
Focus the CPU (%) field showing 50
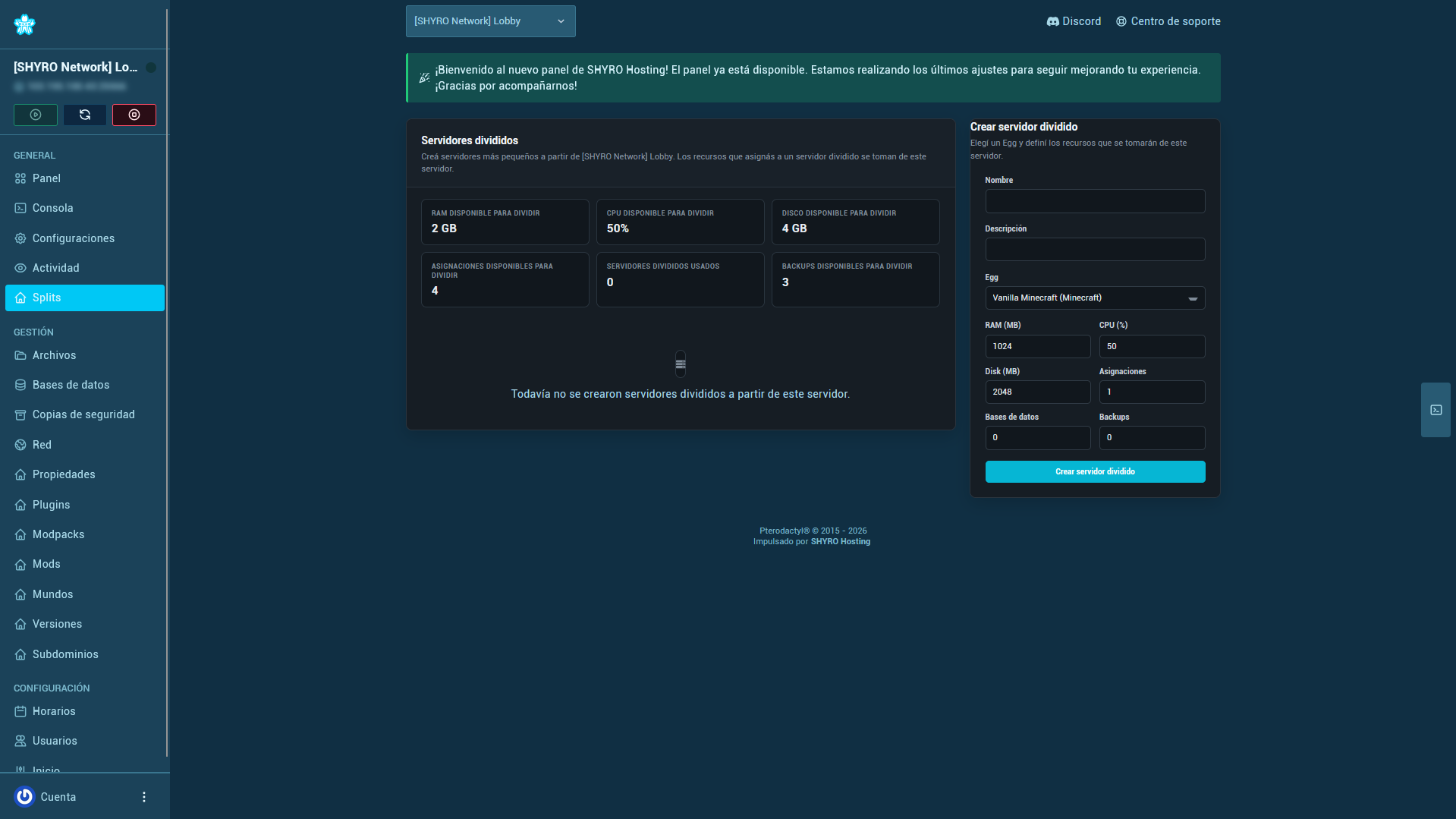[x=1152, y=346]
